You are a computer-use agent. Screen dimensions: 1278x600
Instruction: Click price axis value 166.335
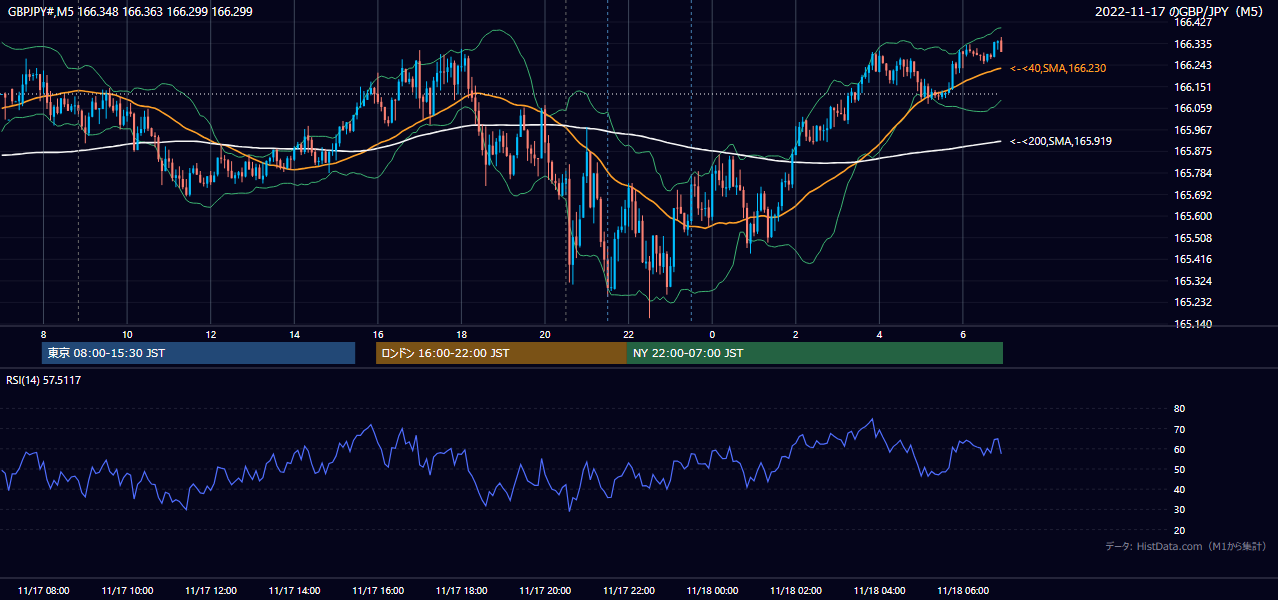[x=1193, y=44]
